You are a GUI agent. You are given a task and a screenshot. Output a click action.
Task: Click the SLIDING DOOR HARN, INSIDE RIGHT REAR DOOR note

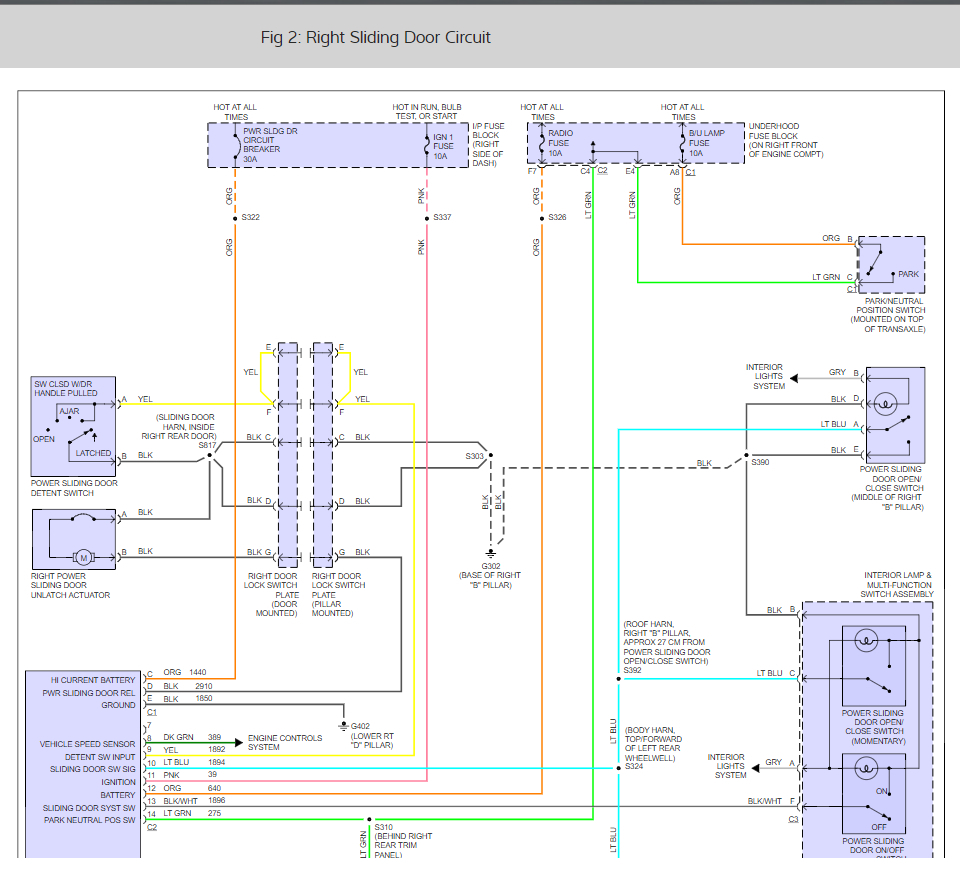[x=179, y=427]
